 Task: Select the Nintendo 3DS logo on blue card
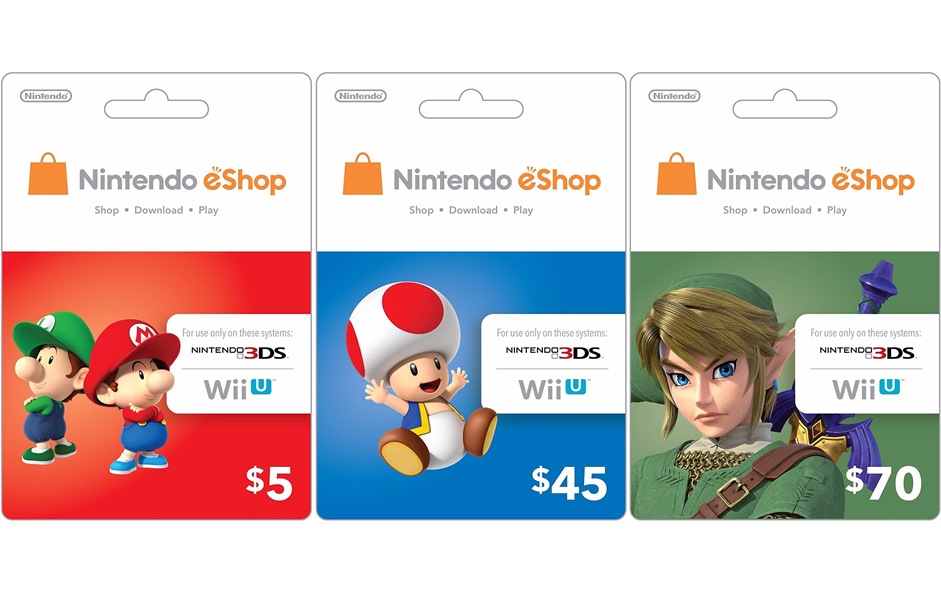pos(553,352)
